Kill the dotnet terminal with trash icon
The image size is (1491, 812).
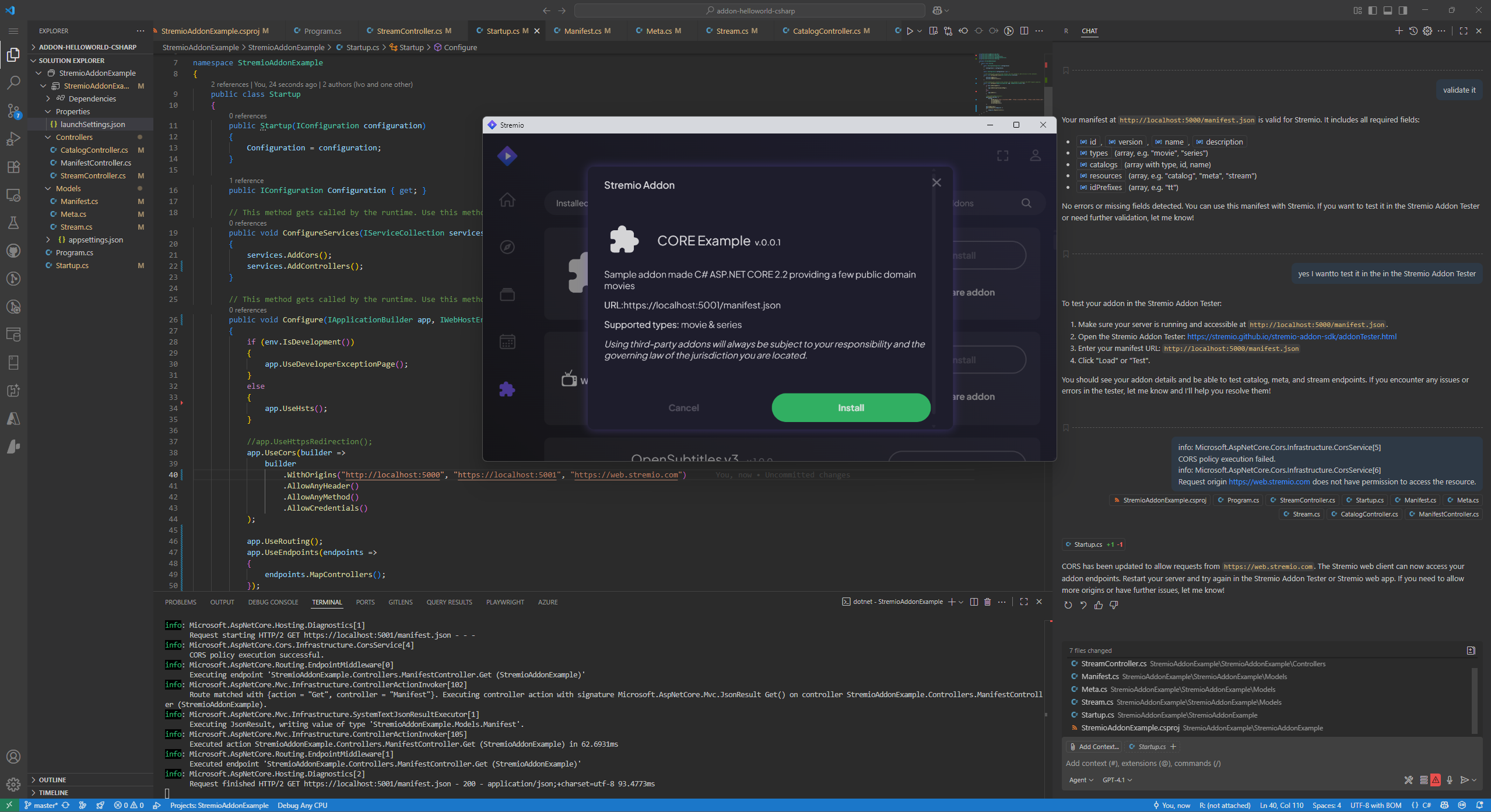click(988, 602)
